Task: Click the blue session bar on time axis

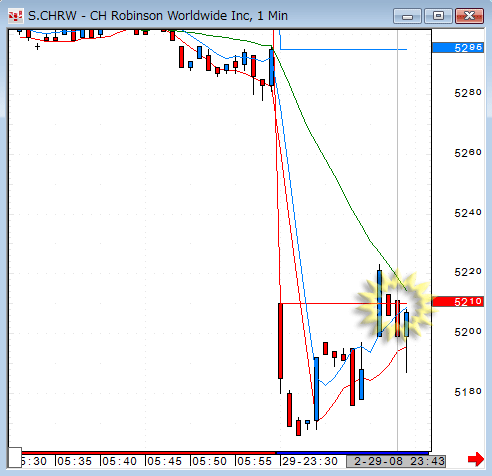Action: (353, 453)
